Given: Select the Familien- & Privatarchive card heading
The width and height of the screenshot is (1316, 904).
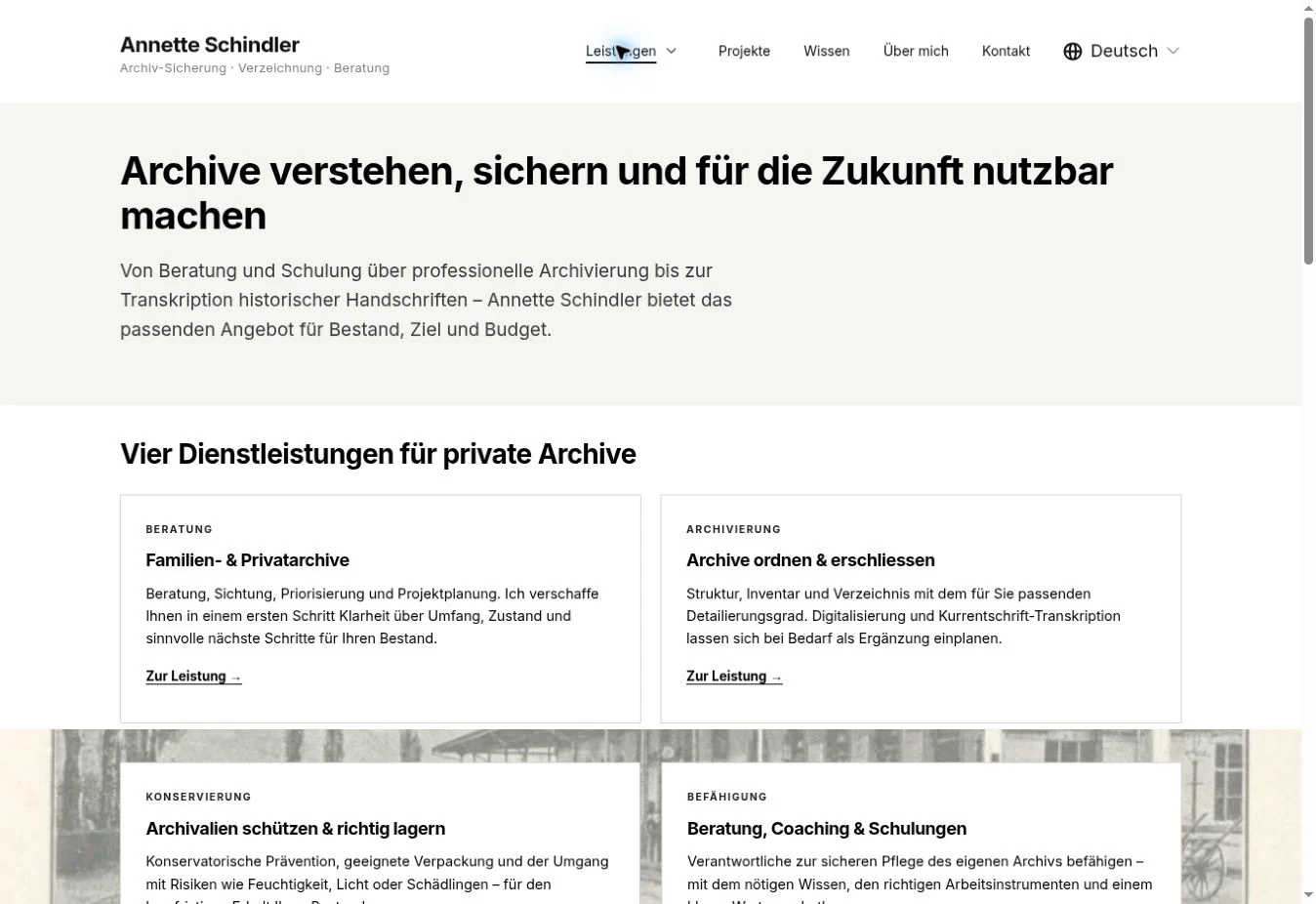Looking at the screenshot, I should click(x=247, y=560).
